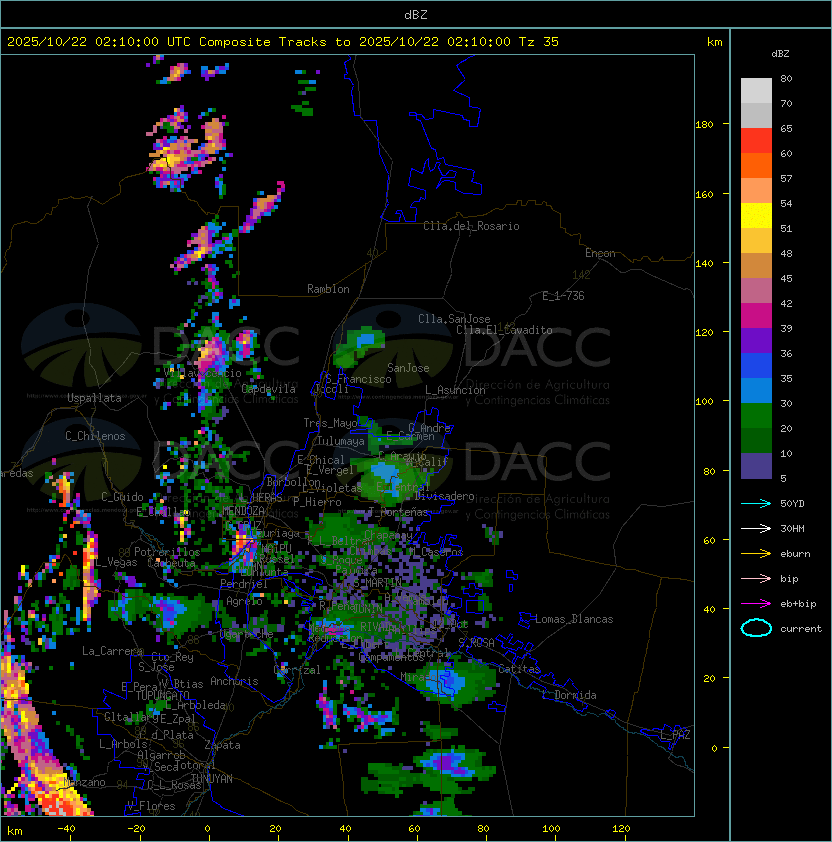Viewport: 832px width, 842px height.
Task: Select the light gray 70-80 dBZ band
Action: [x=756, y=91]
